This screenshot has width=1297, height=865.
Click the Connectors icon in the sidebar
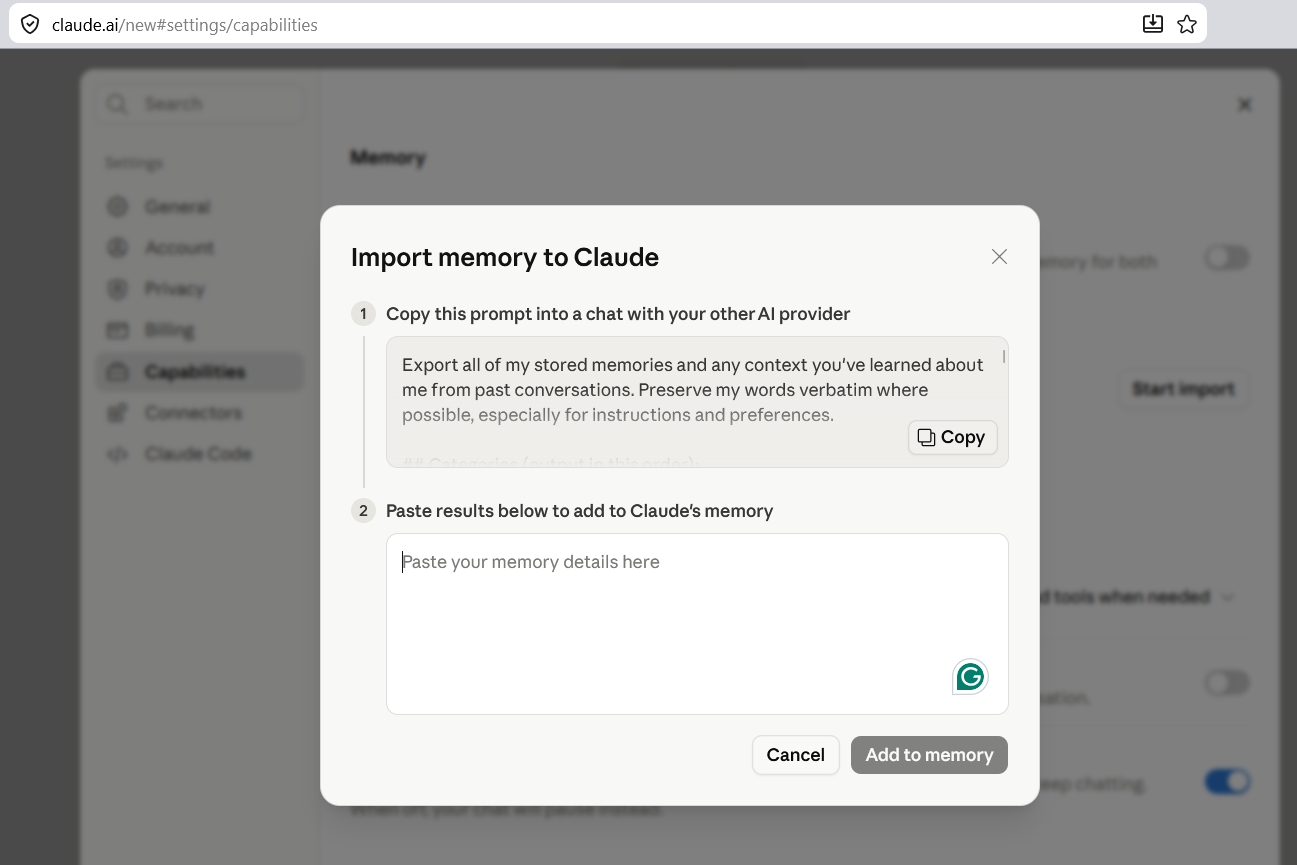click(118, 413)
